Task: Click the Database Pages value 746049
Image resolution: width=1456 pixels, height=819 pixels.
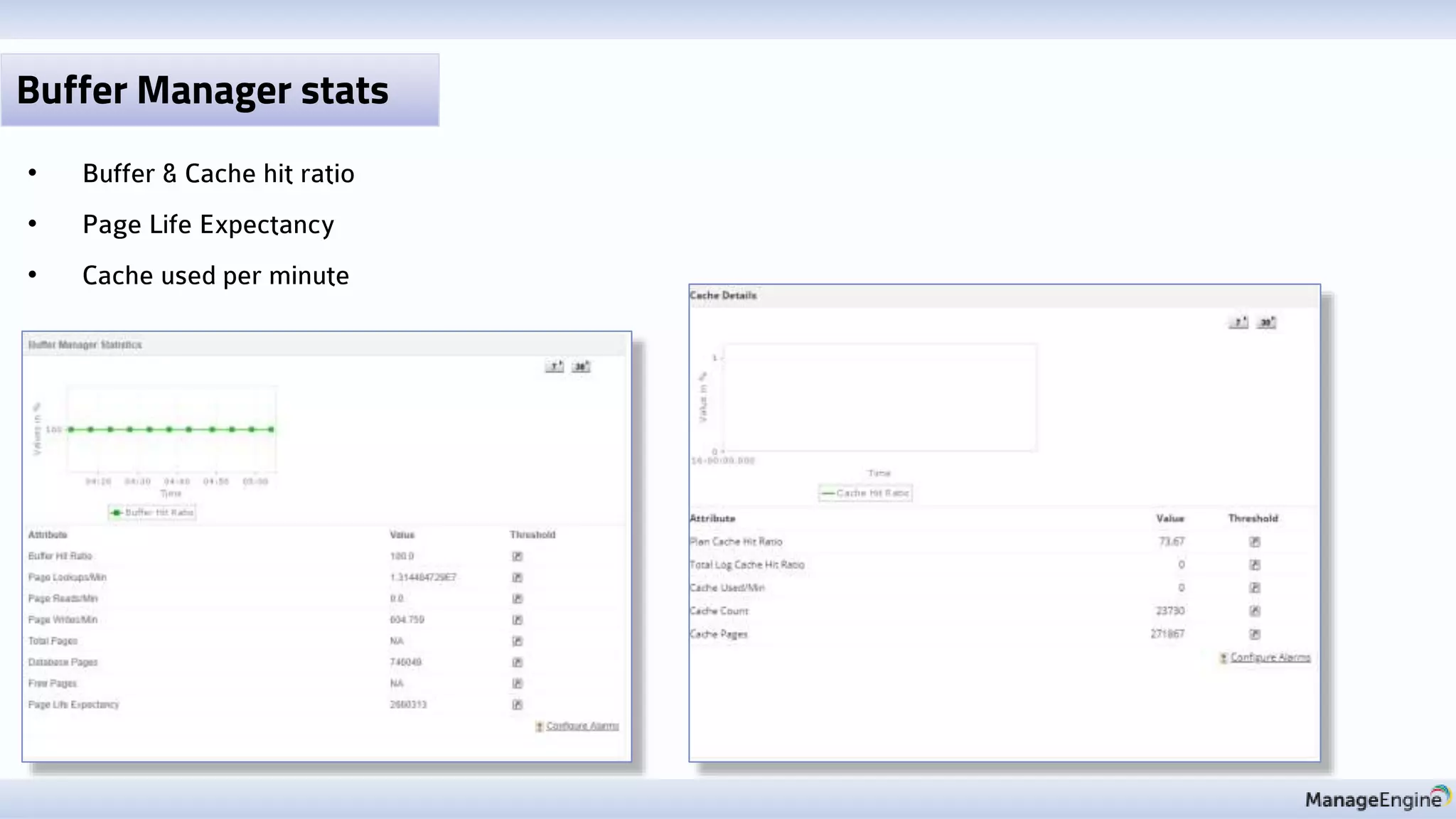Action: coord(406,662)
